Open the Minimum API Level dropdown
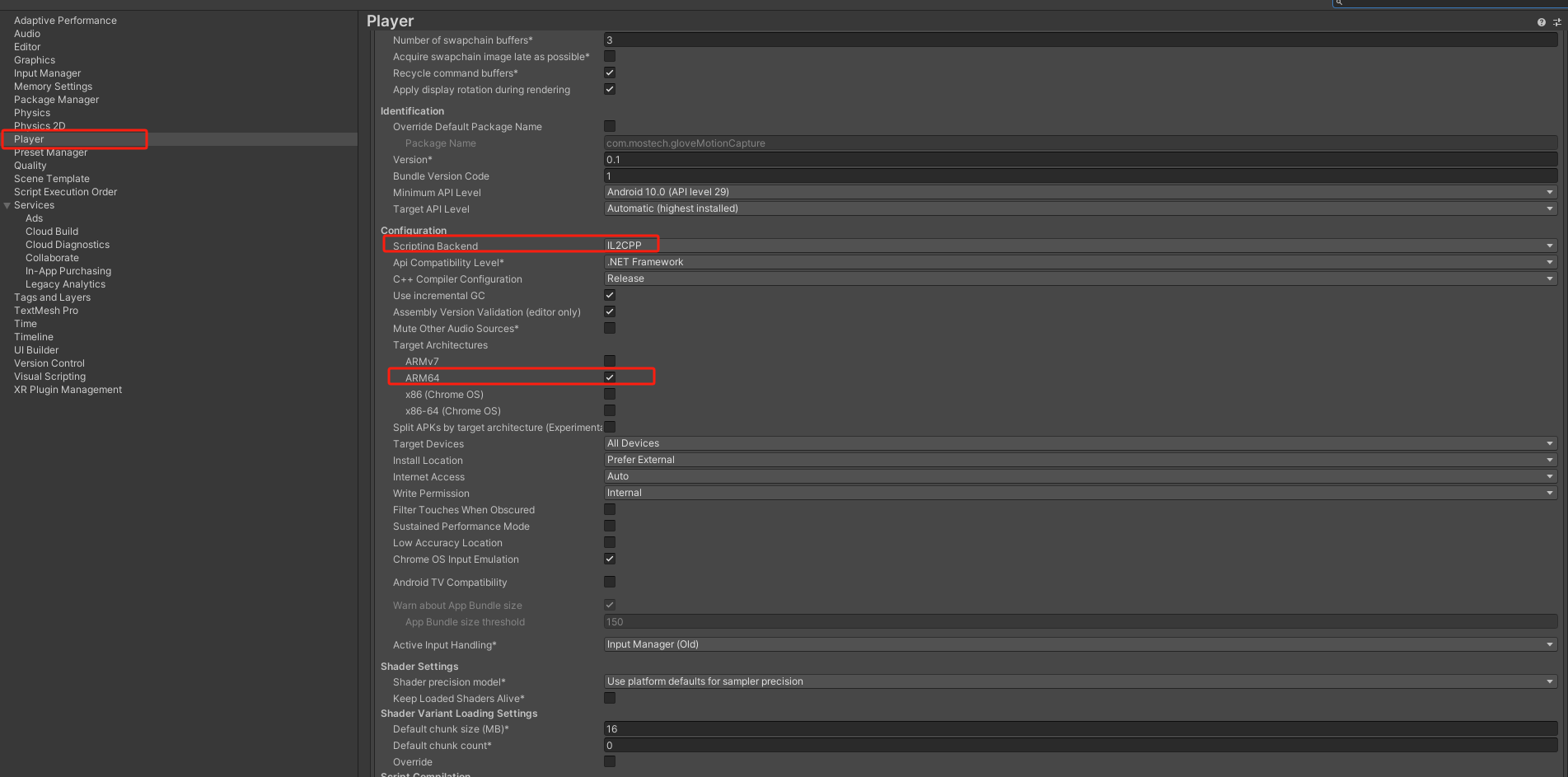 pos(1079,192)
